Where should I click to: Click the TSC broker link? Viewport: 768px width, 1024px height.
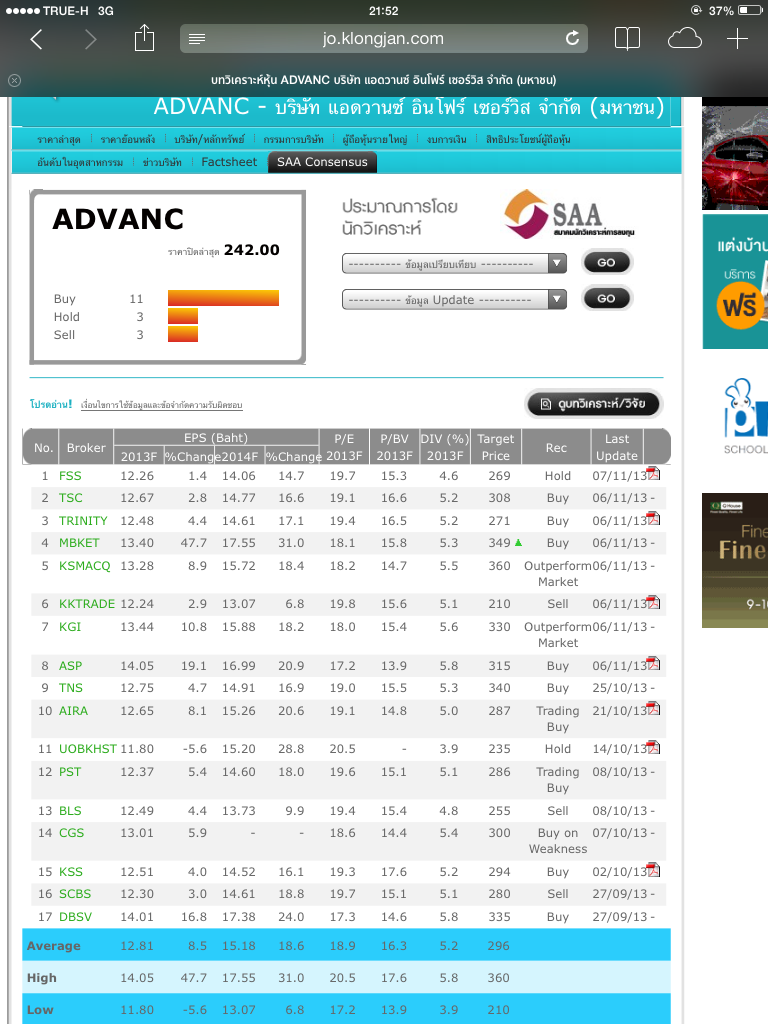pyautogui.click(x=71, y=498)
